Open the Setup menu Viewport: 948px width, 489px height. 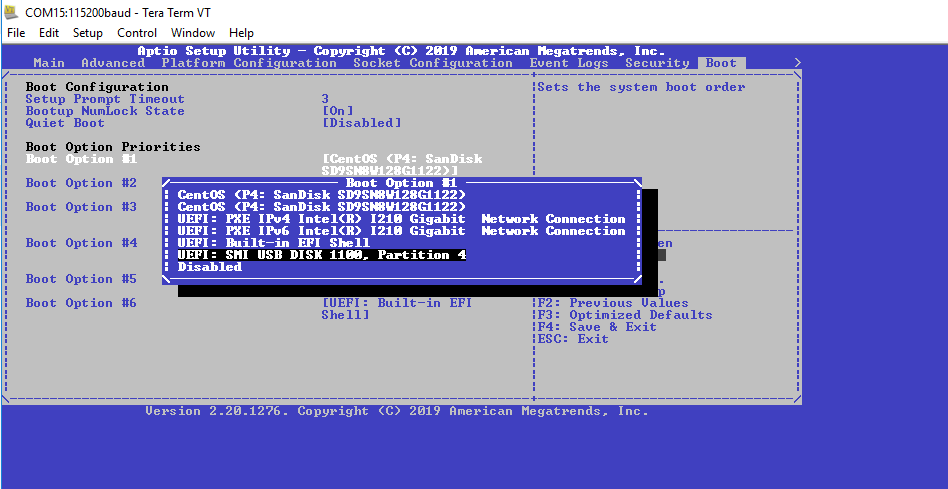pyautogui.click(x=88, y=33)
